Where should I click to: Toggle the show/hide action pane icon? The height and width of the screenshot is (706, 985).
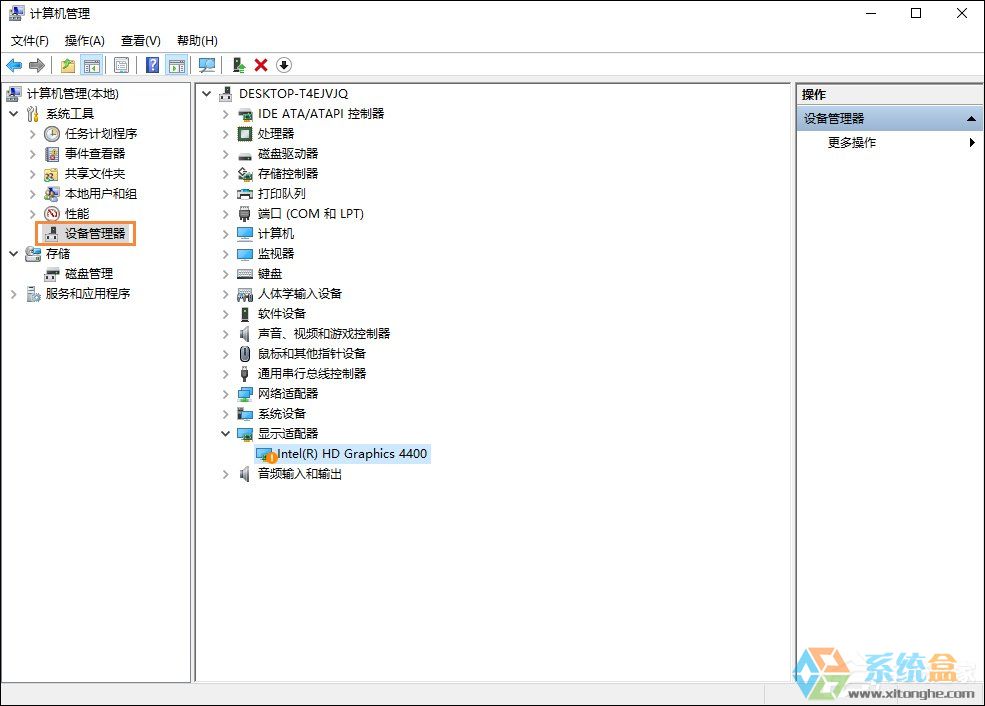(x=177, y=65)
